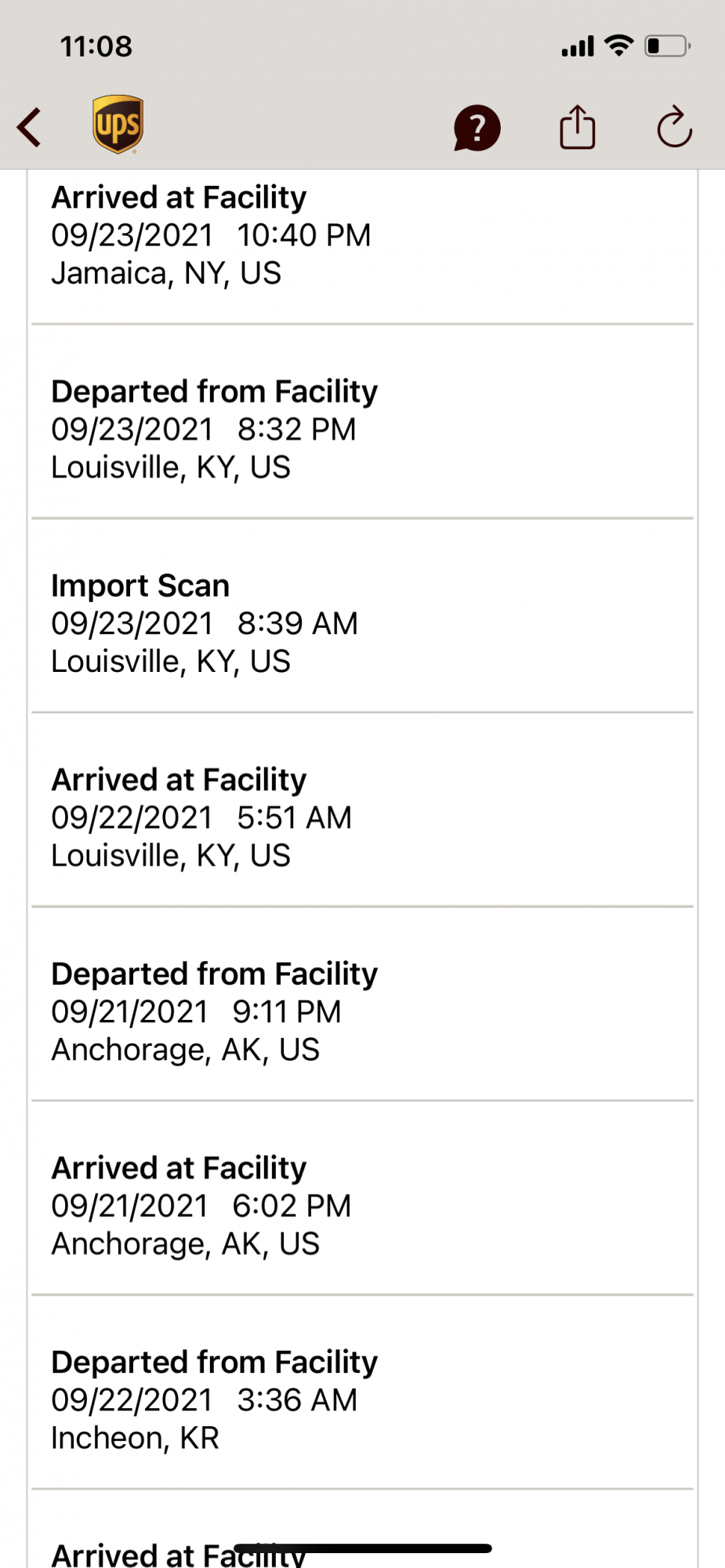Tap the Jamaica, NY, US location text
Image resolution: width=725 pixels, height=1568 pixels.
166,274
